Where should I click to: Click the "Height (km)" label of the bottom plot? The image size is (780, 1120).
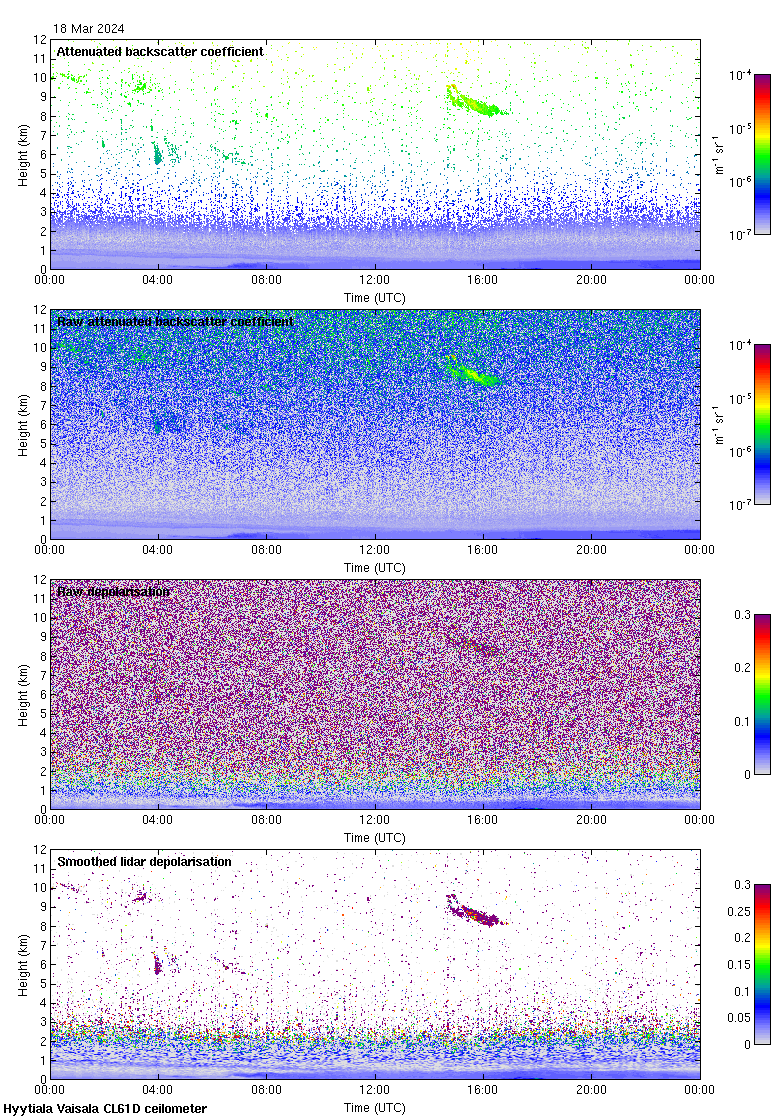(23, 964)
